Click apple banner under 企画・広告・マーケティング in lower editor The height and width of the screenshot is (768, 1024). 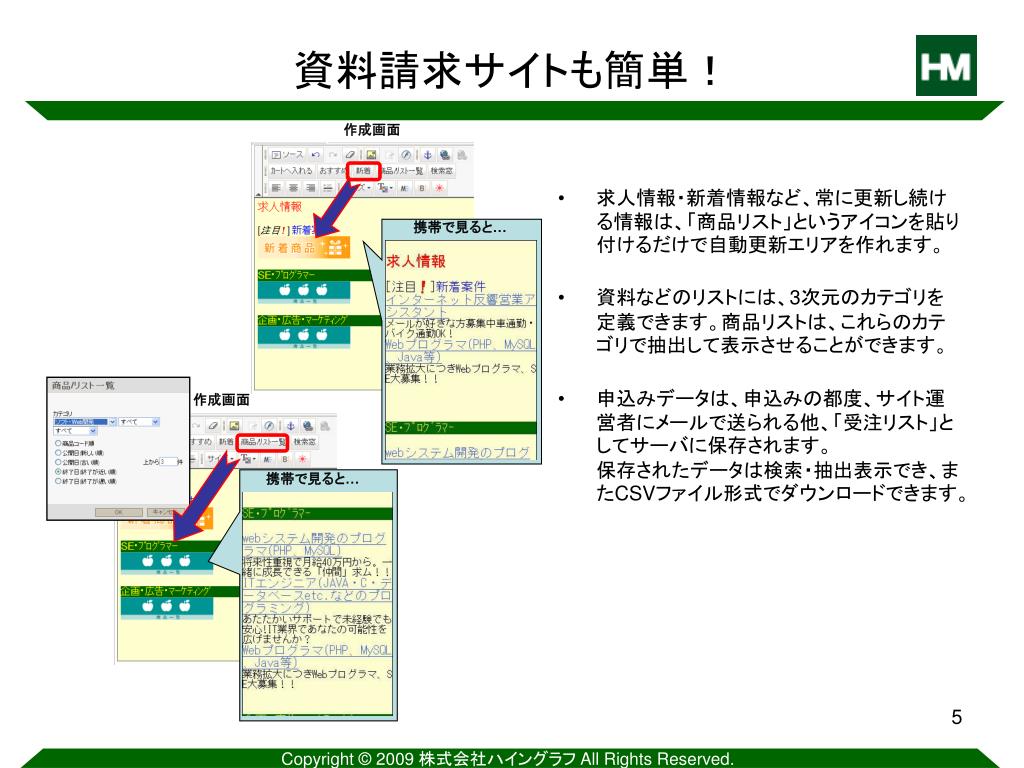point(166,607)
